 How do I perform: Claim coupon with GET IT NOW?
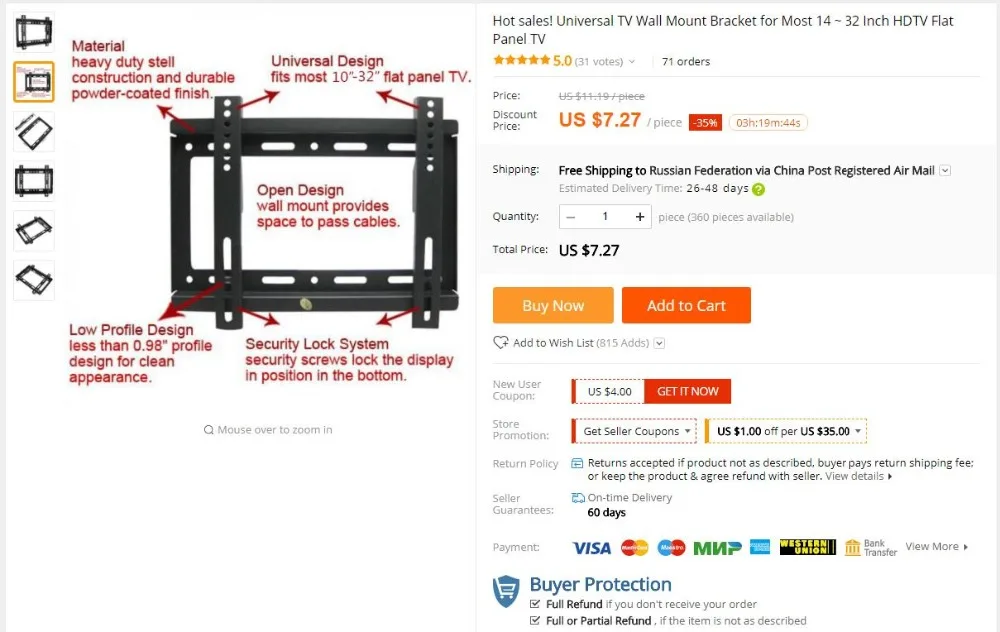(688, 391)
